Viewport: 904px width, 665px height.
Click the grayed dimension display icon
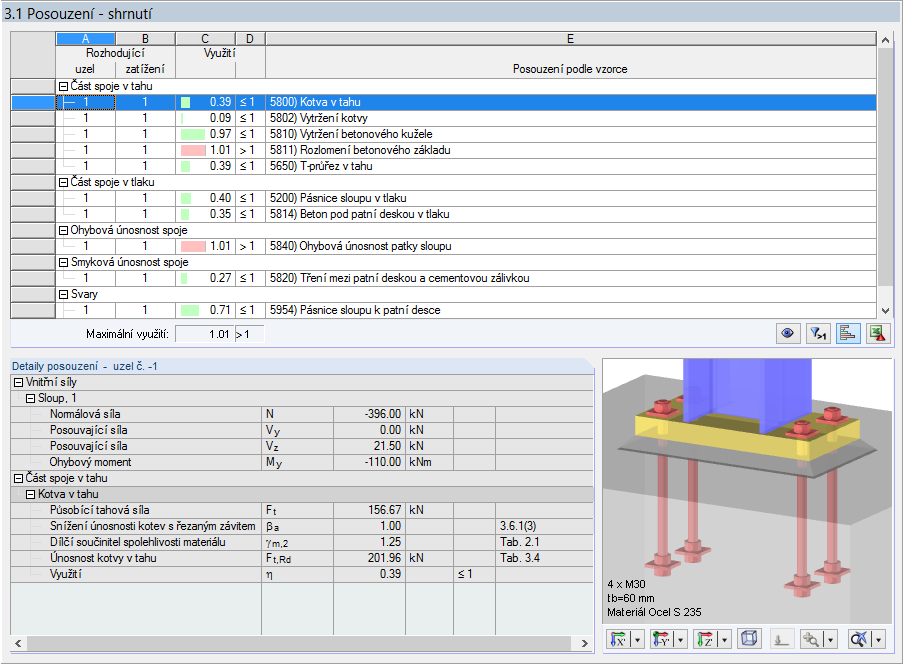click(781, 639)
